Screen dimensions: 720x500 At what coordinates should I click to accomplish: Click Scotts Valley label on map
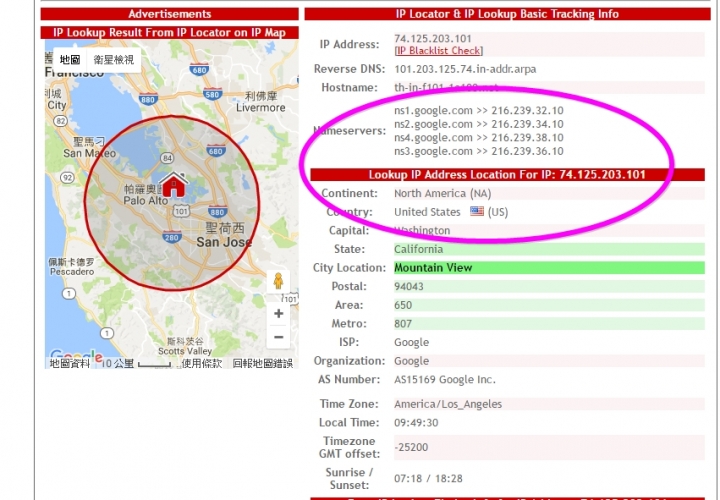(x=185, y=351)
